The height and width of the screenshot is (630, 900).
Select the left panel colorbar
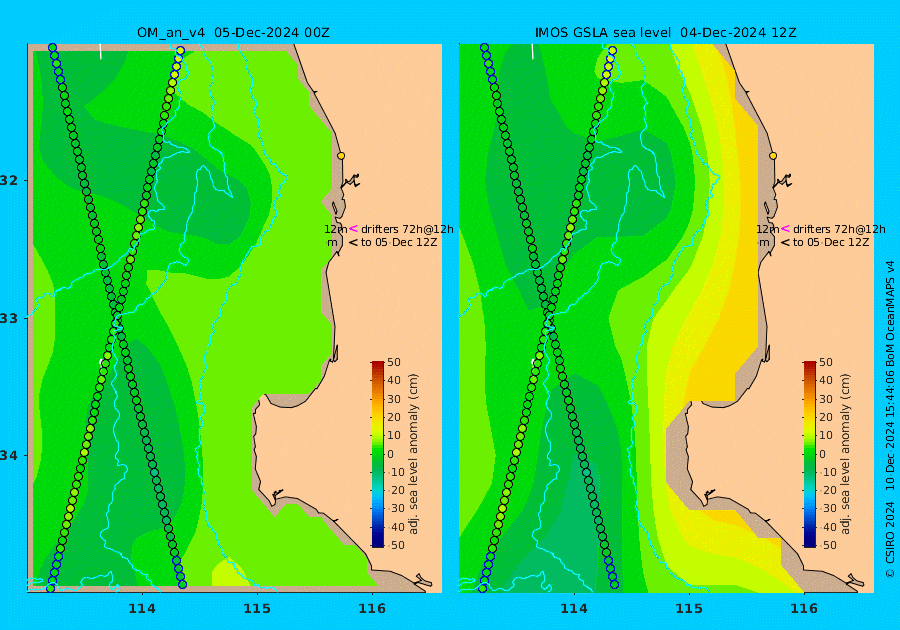click(378, 454)
